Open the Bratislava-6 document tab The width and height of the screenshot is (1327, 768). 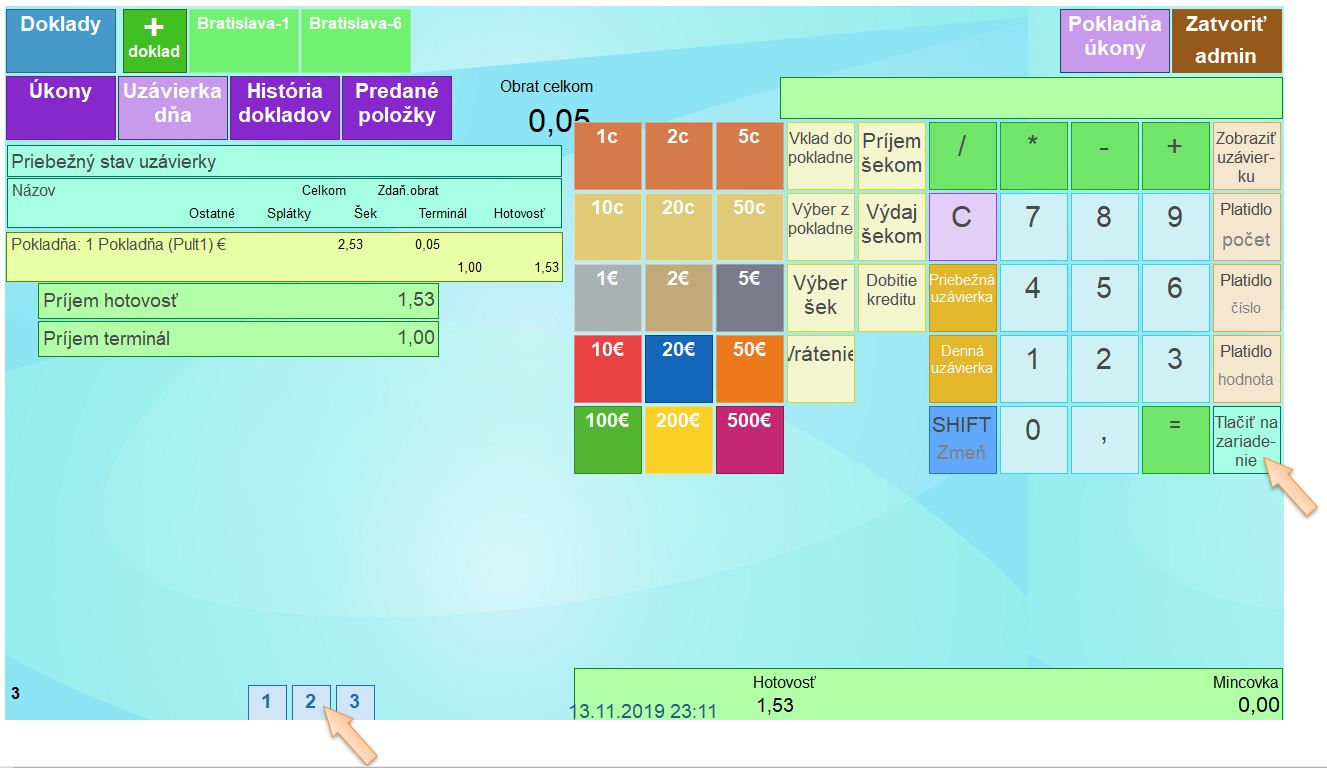click(x=355, y=41)
